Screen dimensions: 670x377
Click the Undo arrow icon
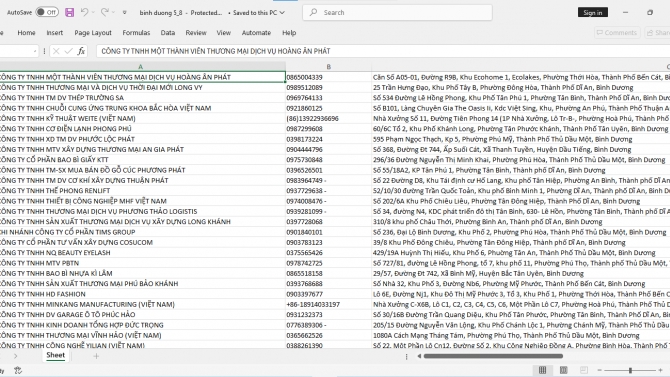(84, 12)
